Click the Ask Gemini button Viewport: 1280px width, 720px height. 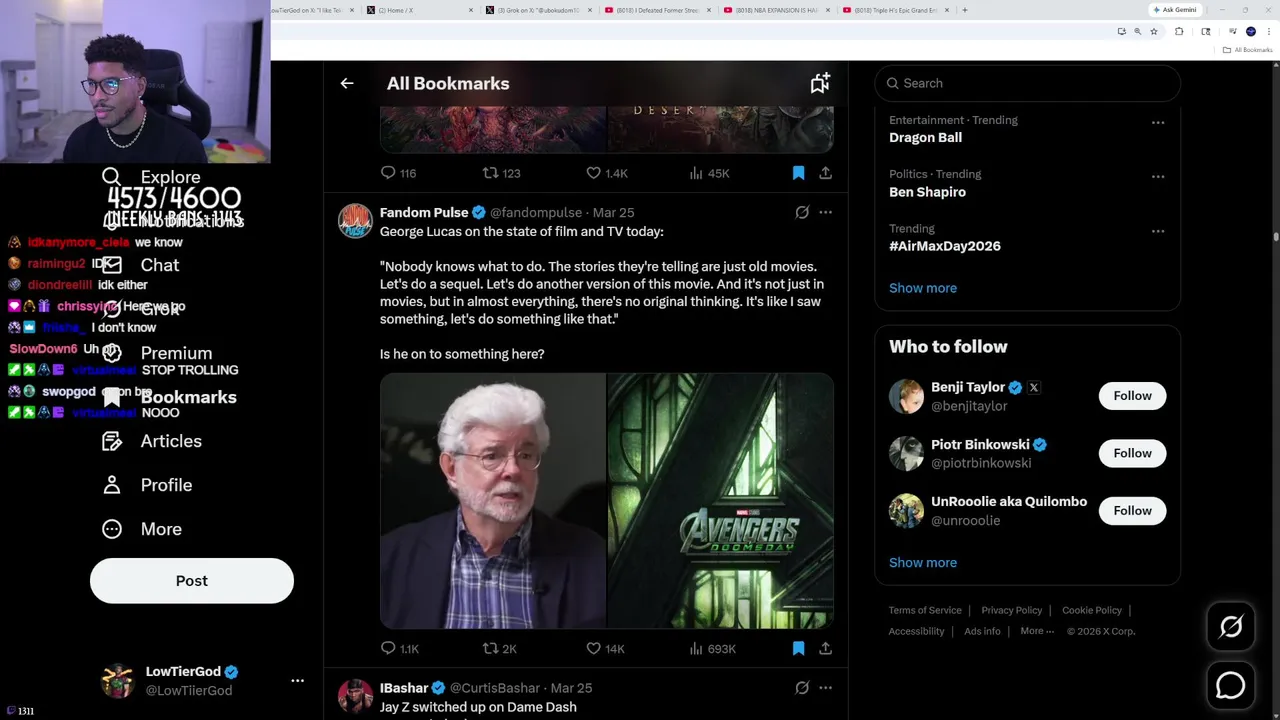click(x=1175, y=10)
